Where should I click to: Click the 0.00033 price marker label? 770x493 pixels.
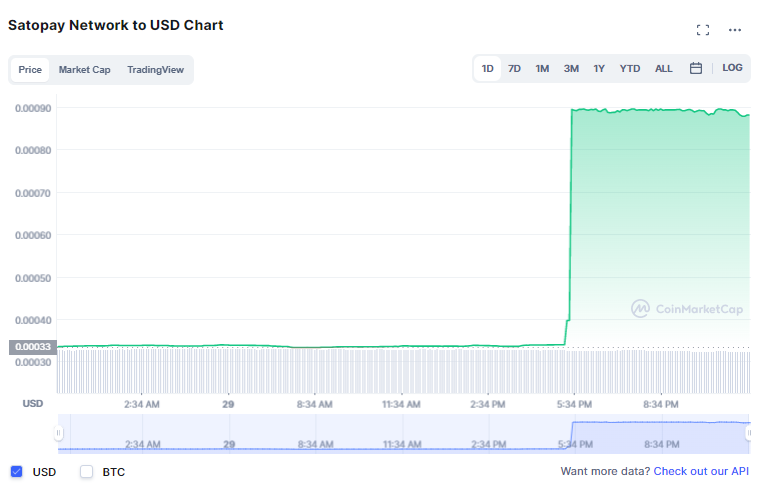pos(33,347)
